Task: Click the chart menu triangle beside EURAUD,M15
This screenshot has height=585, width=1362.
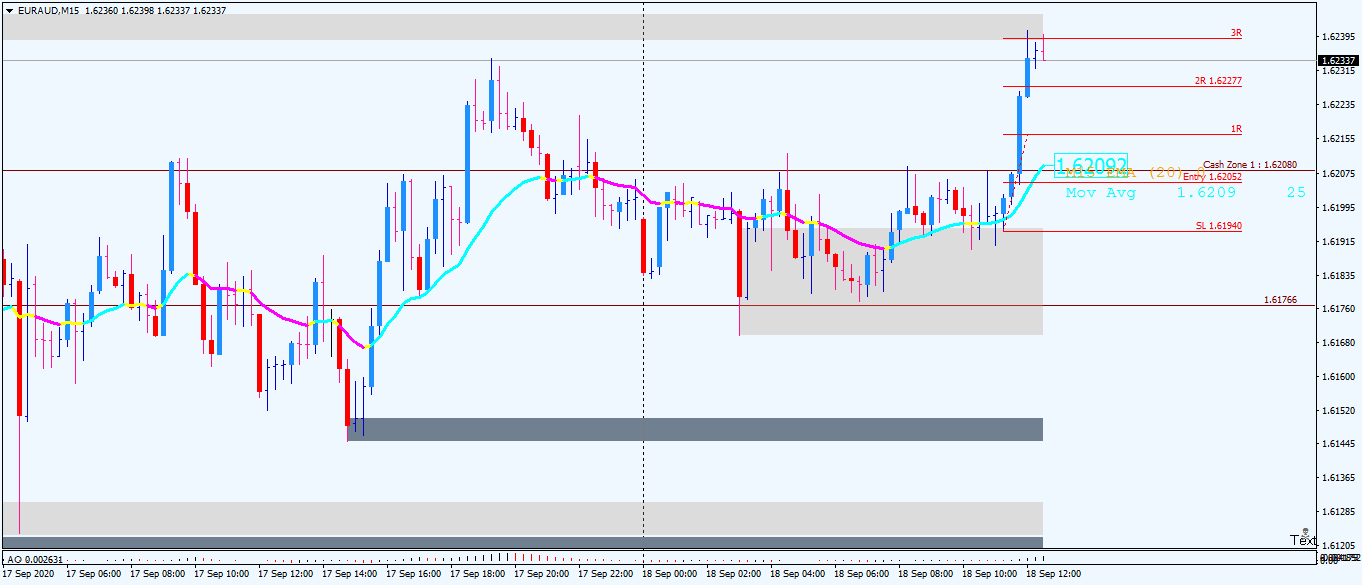Action: [x=9, y=10]
